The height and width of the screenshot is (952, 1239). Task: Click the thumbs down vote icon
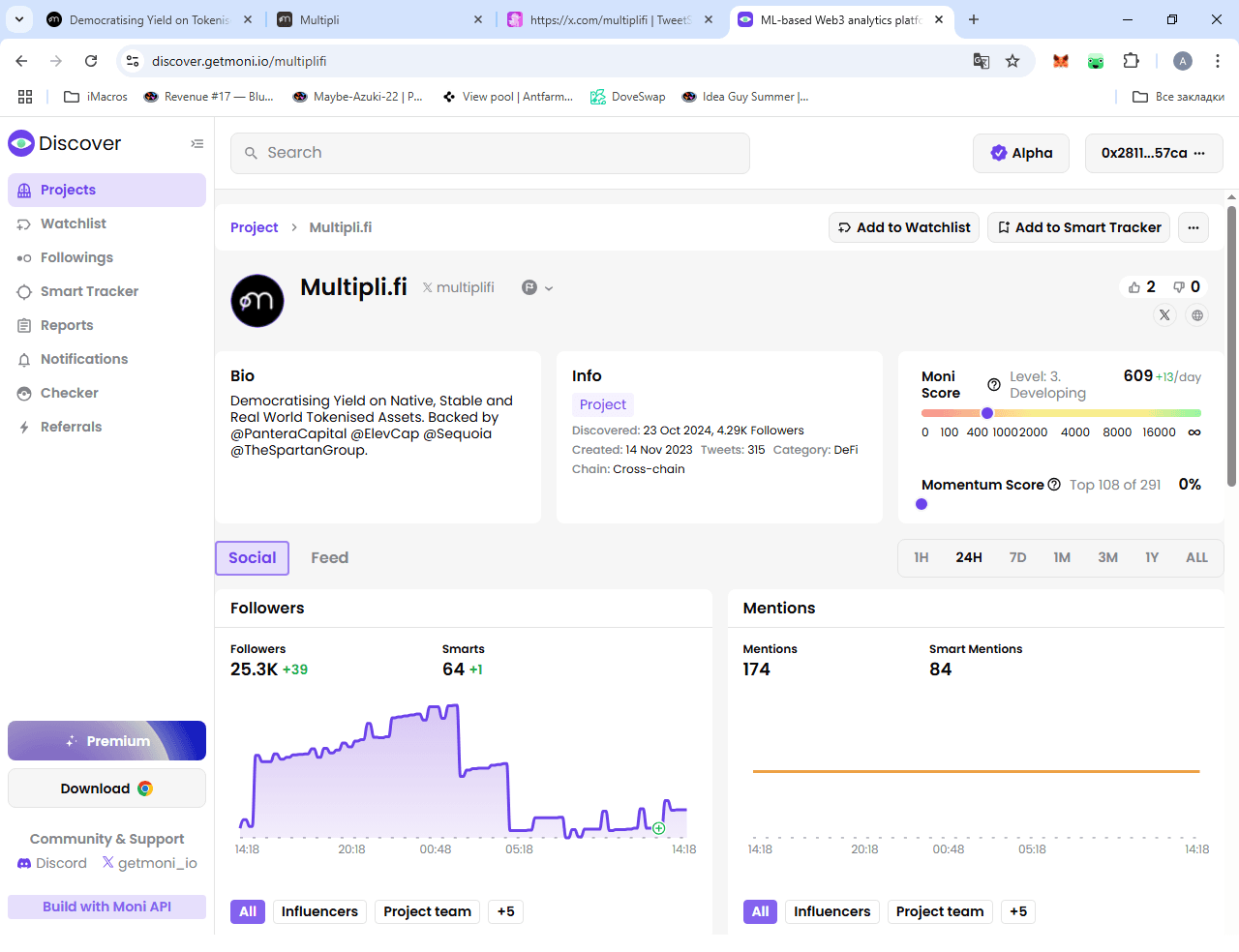1179,287
